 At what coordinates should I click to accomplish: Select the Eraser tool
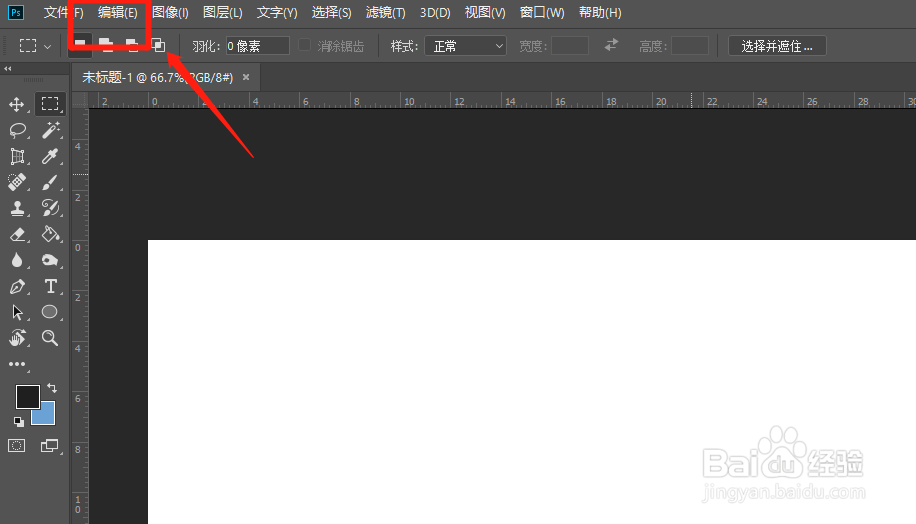tap(18, 234)
